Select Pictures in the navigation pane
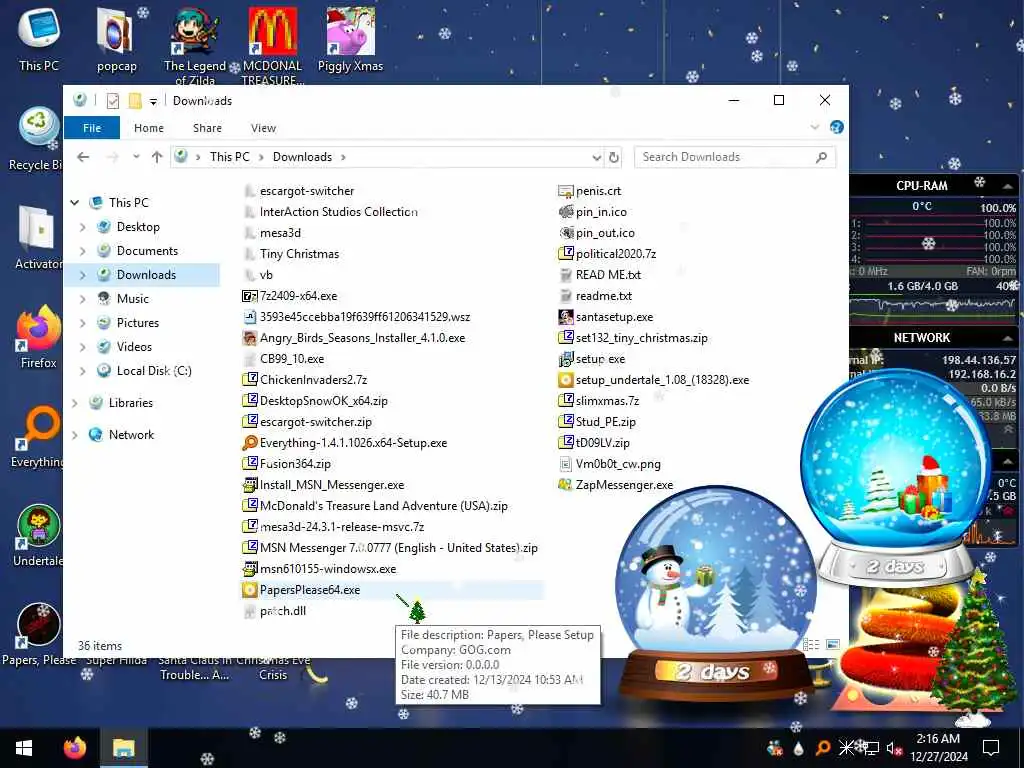The width and height of the screenshot is (1024, 768). (138, 323)
